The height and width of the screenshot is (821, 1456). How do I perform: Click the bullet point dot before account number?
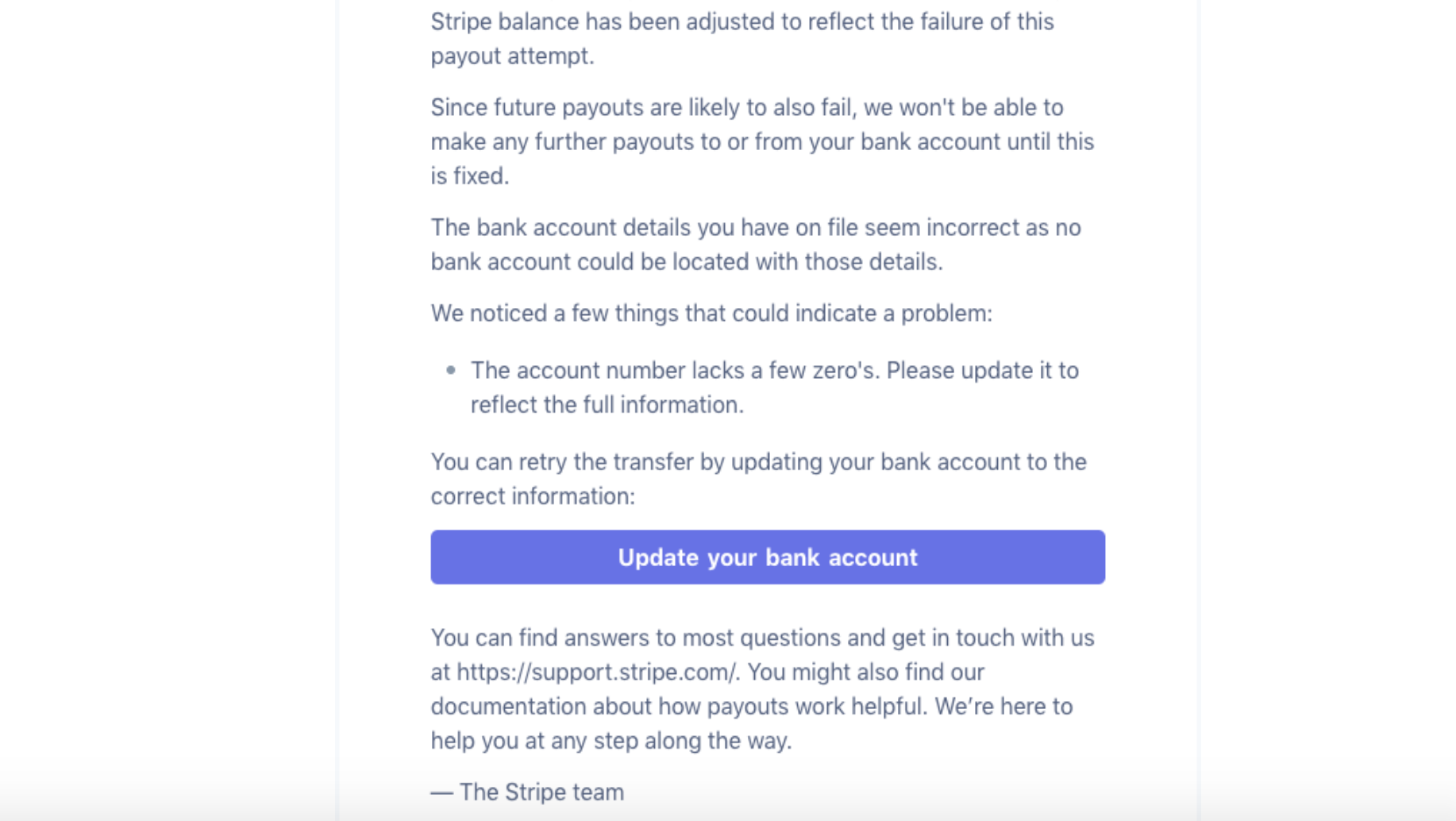451,370
